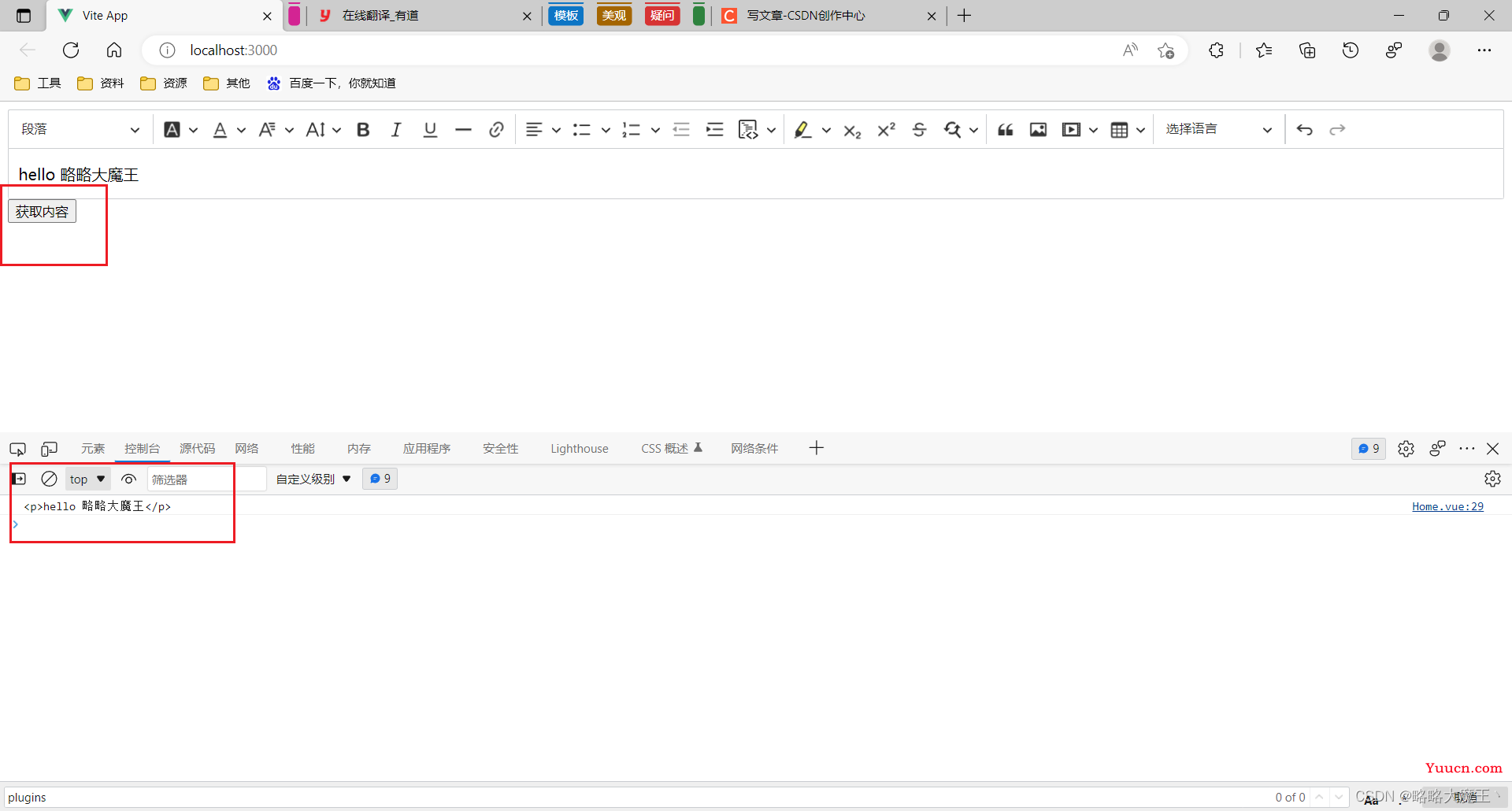Image resolution: width=1512 pixels, height=811 pixels.
Task: Open the Lighthouse tab
Action: (x=580, y=449)
